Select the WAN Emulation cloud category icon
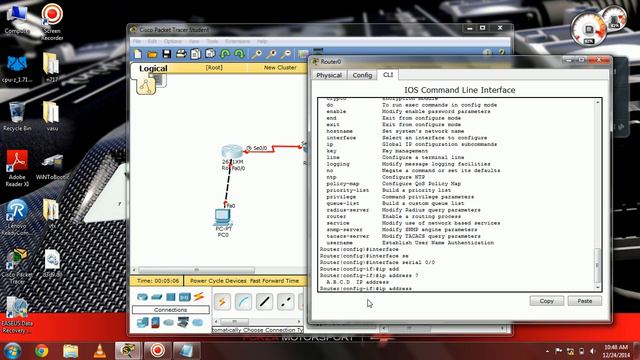The height and width of the screenshot is (360, 640). pyautogui.click(x=169, y=322)
